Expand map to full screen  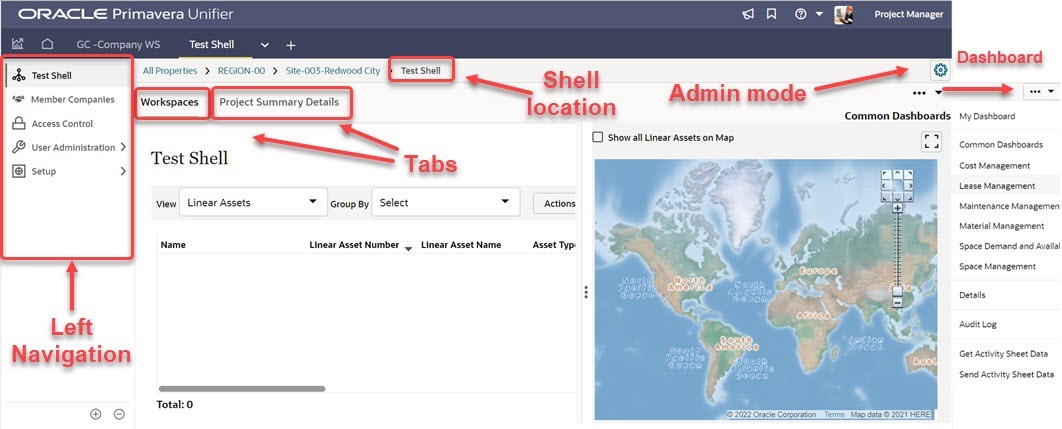(932, 142)
